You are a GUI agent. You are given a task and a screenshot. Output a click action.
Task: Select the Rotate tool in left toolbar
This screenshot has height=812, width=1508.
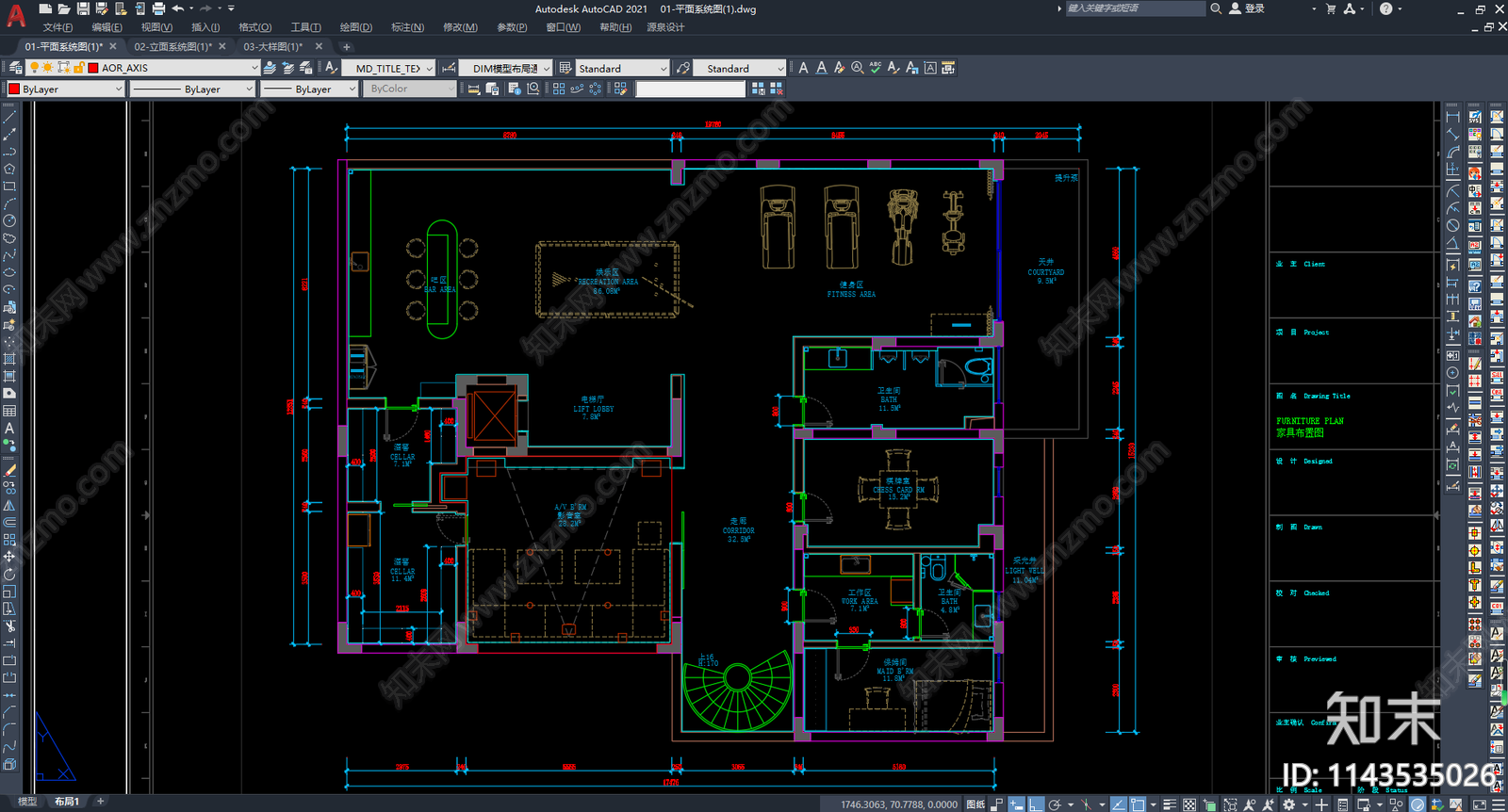click(x=9, y=574)
